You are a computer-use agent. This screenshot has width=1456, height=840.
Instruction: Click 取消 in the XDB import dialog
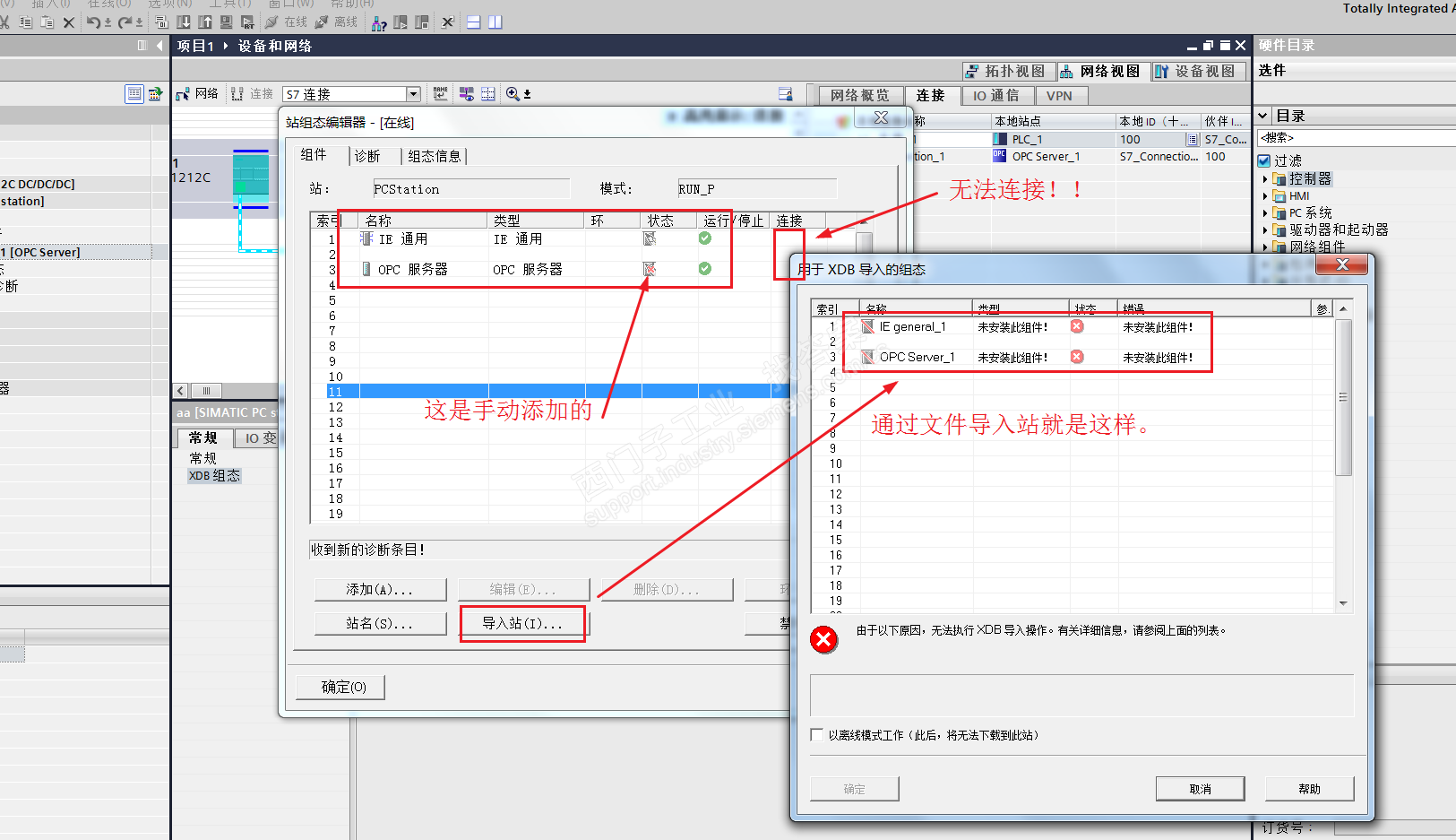click(x=1201, y=789)
